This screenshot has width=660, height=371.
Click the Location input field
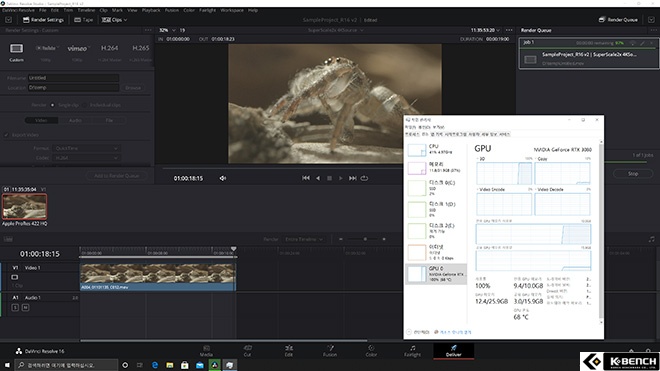73,88
